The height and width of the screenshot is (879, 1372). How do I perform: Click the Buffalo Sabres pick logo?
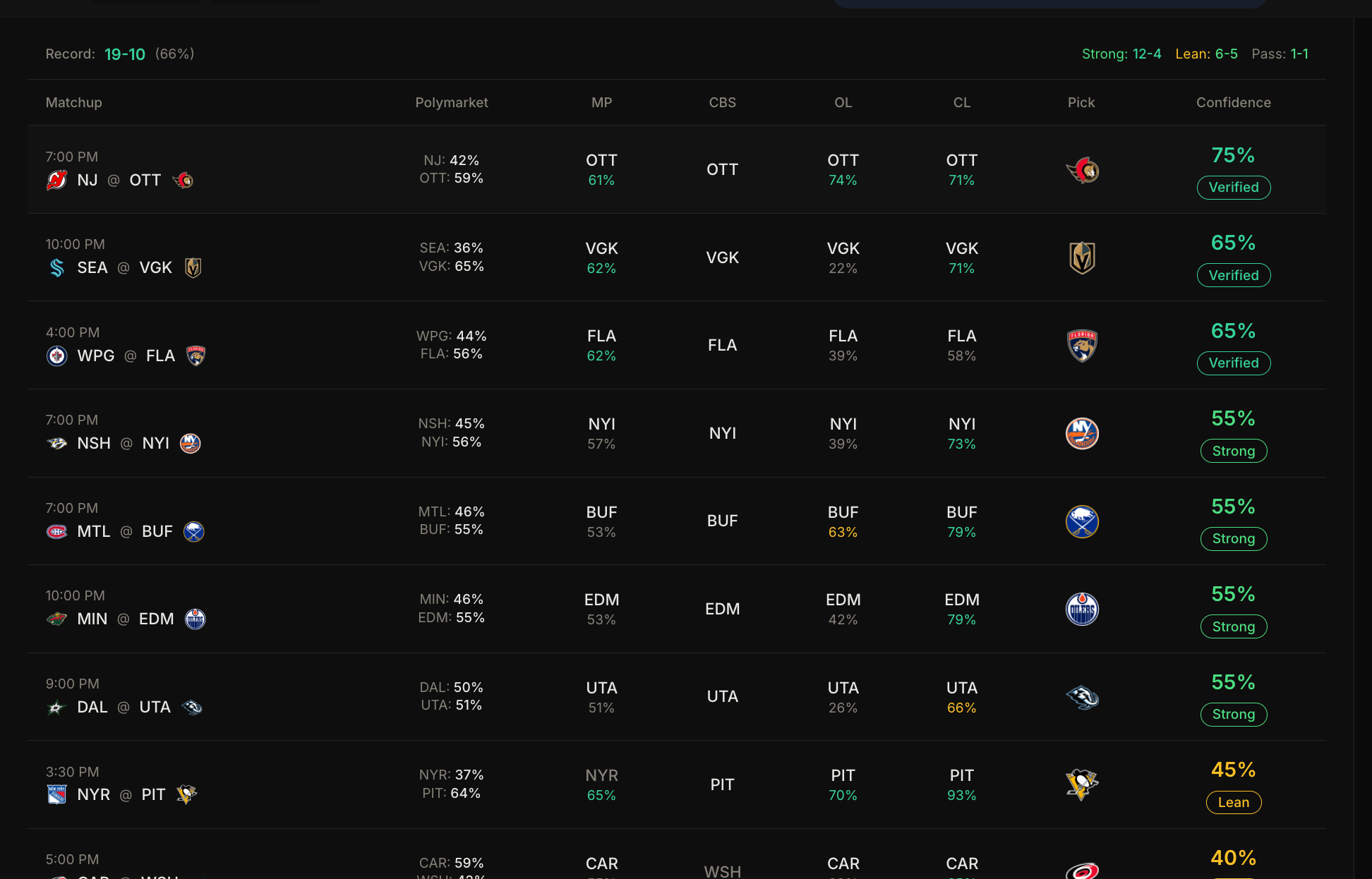pos(1082,521)
